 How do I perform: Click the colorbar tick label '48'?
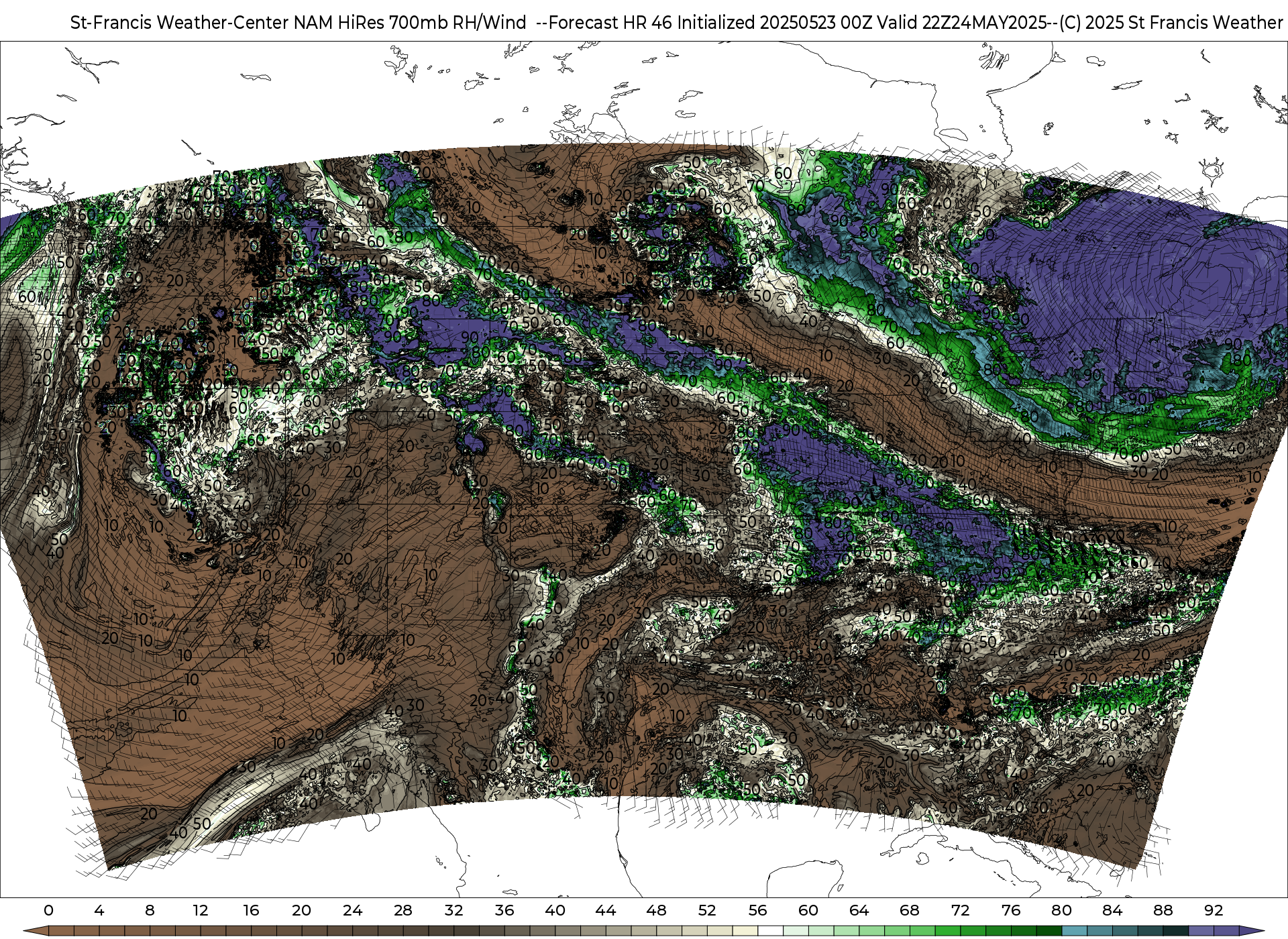(x=656, y=910)
